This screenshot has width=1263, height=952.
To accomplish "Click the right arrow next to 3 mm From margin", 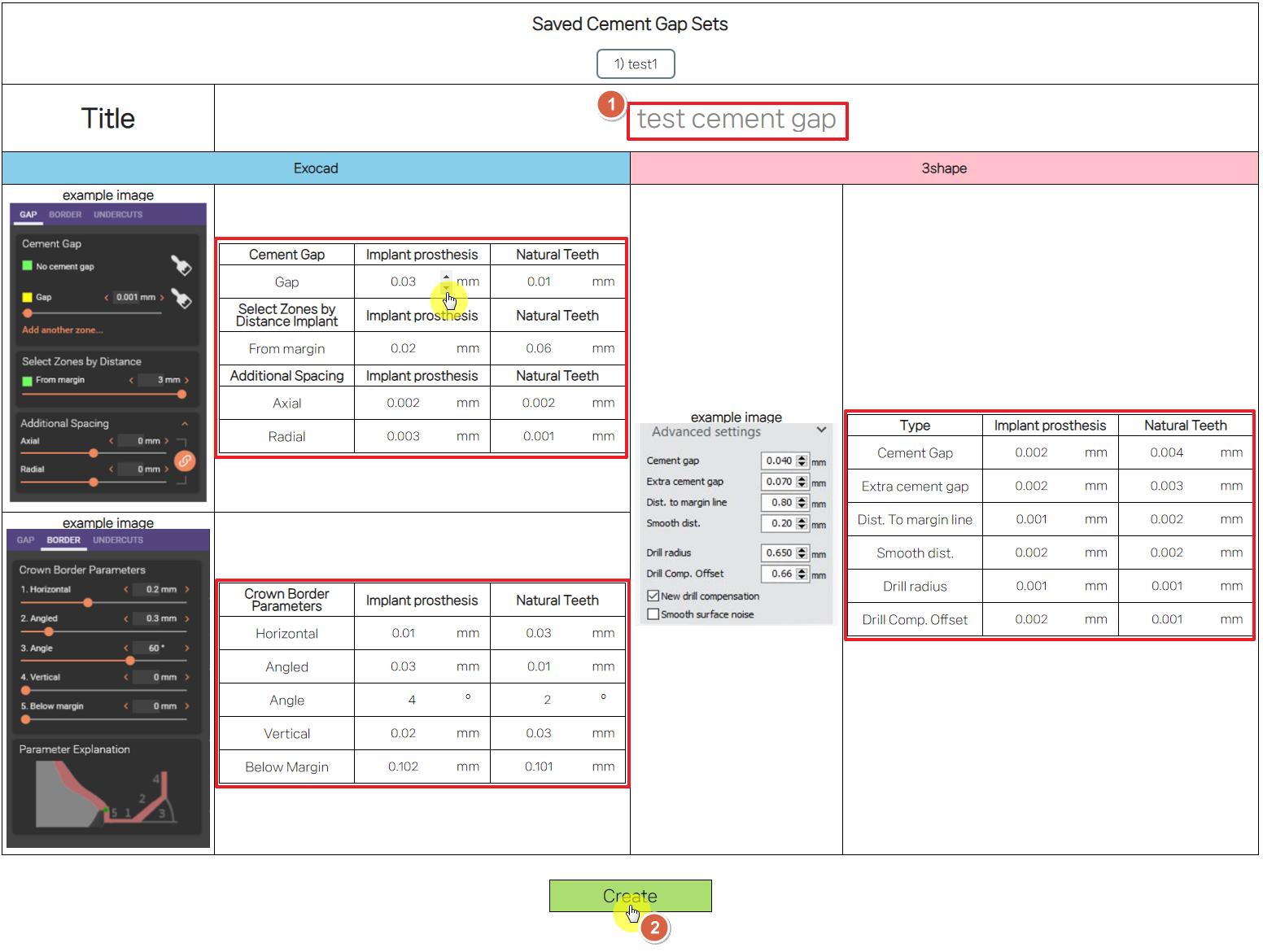I will [187, 380].
